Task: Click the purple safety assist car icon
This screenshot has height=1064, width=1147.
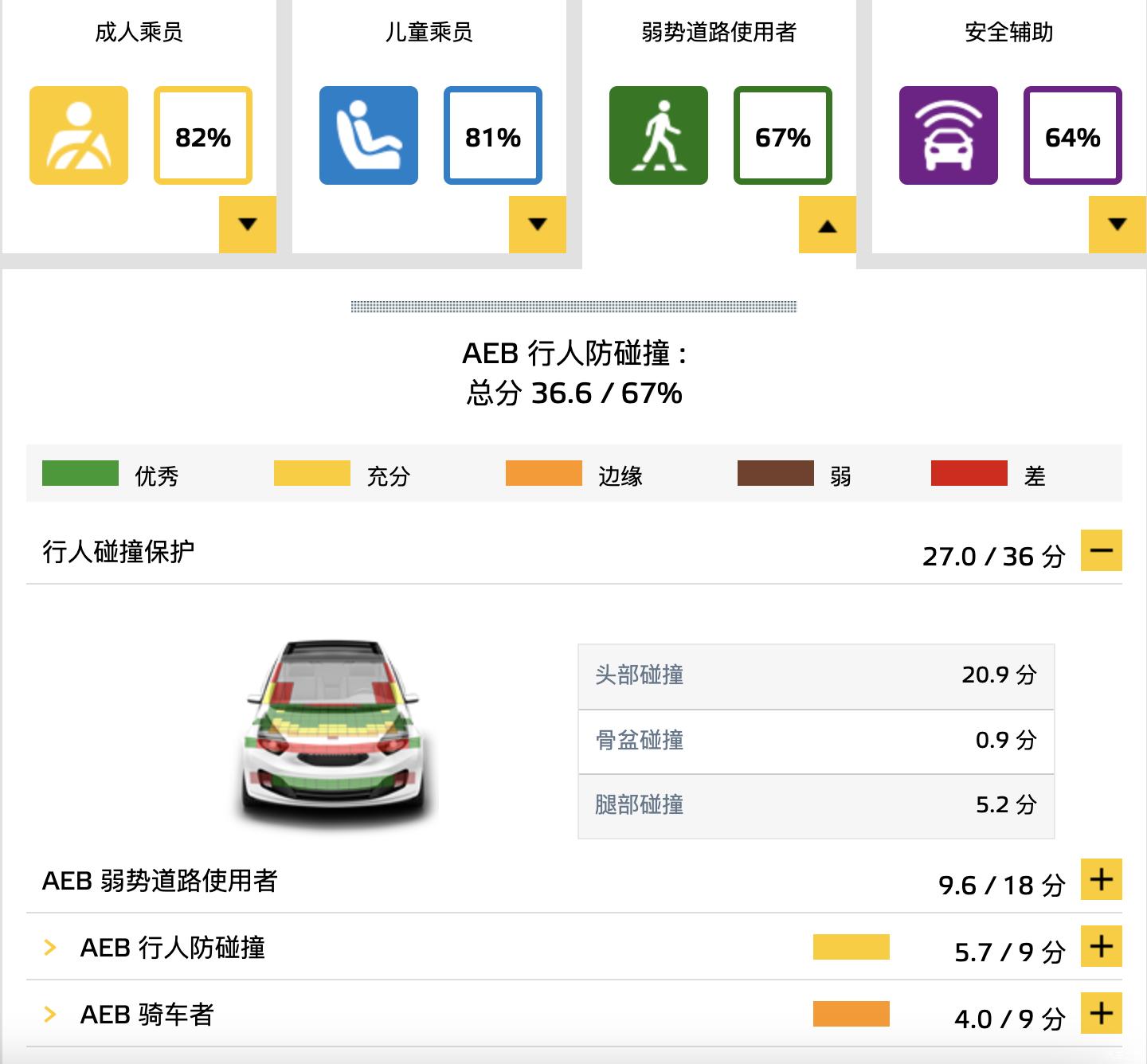Action: 949,135
